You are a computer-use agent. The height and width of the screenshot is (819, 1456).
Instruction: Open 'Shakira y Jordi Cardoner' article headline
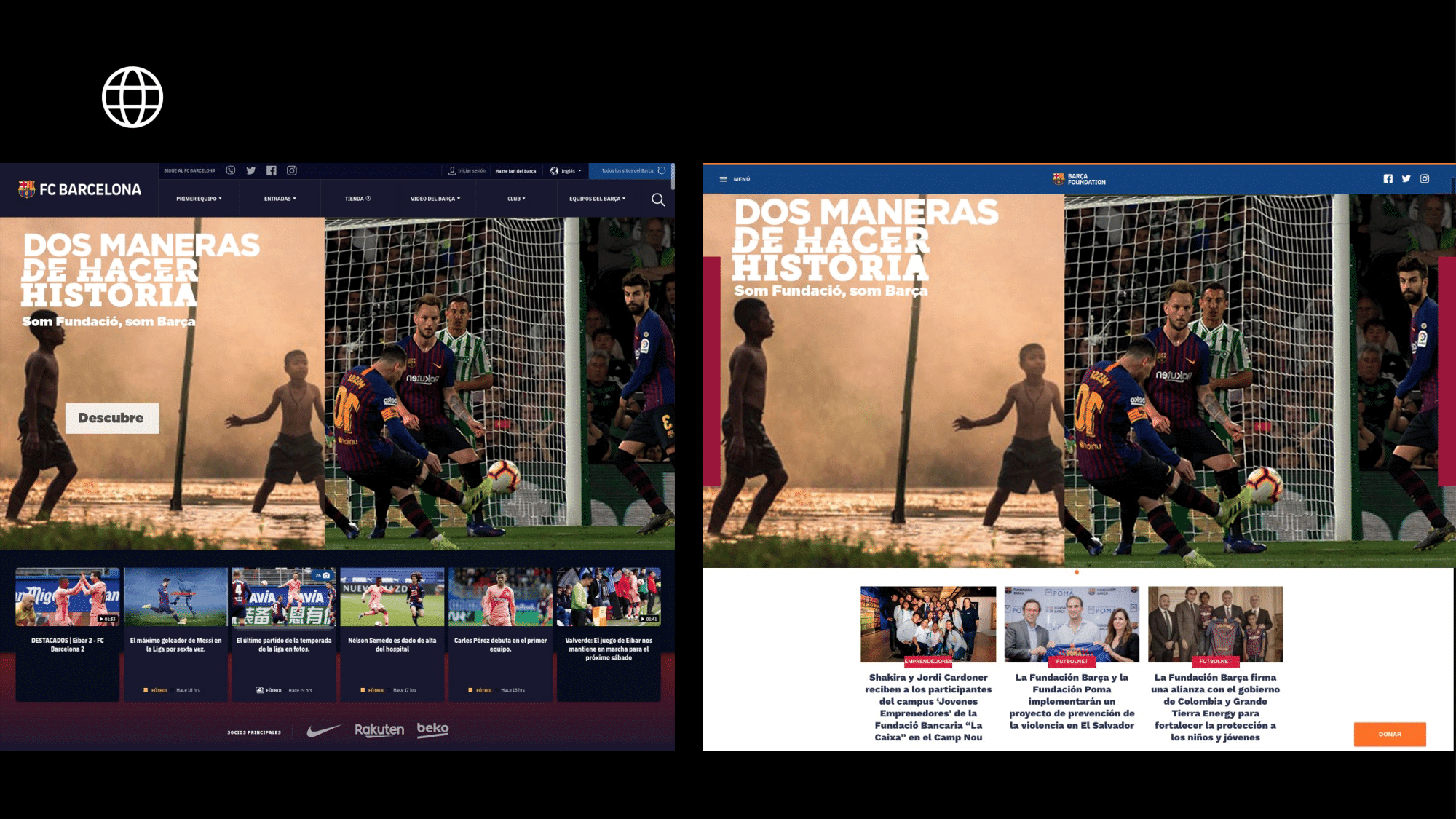[x=928, y=707]
